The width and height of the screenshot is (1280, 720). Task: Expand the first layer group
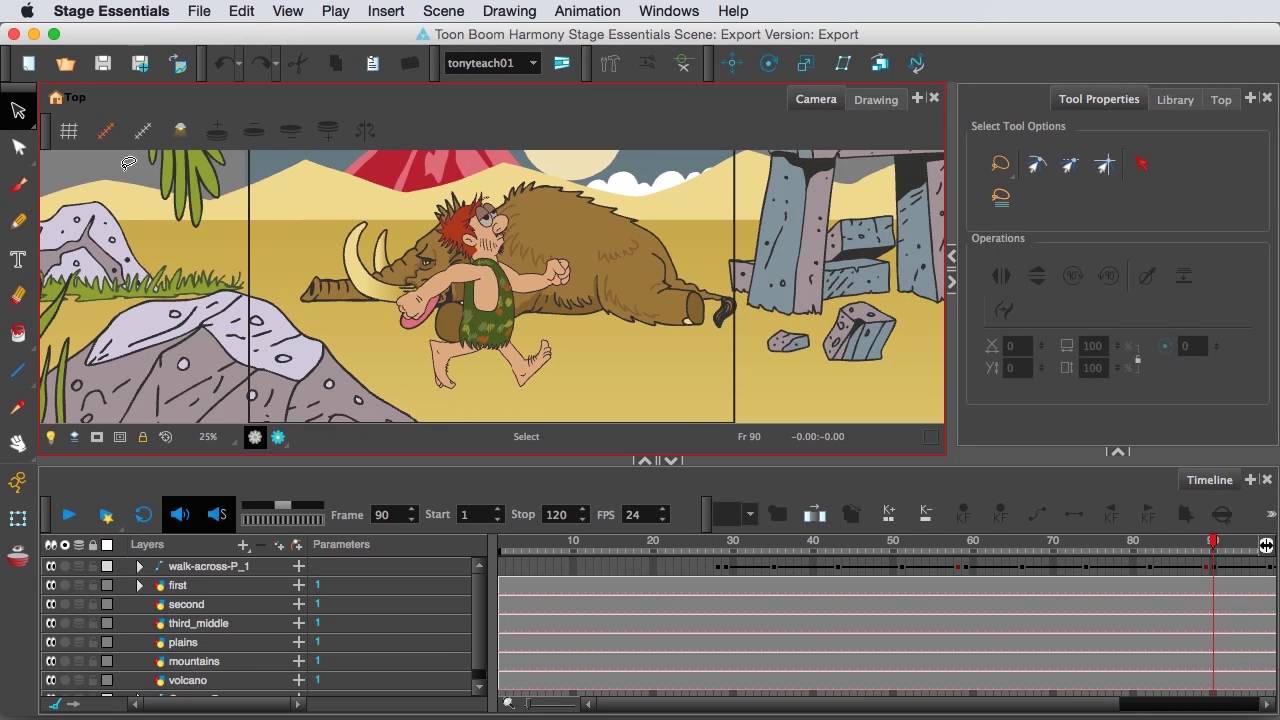click(x=139, y=585)
